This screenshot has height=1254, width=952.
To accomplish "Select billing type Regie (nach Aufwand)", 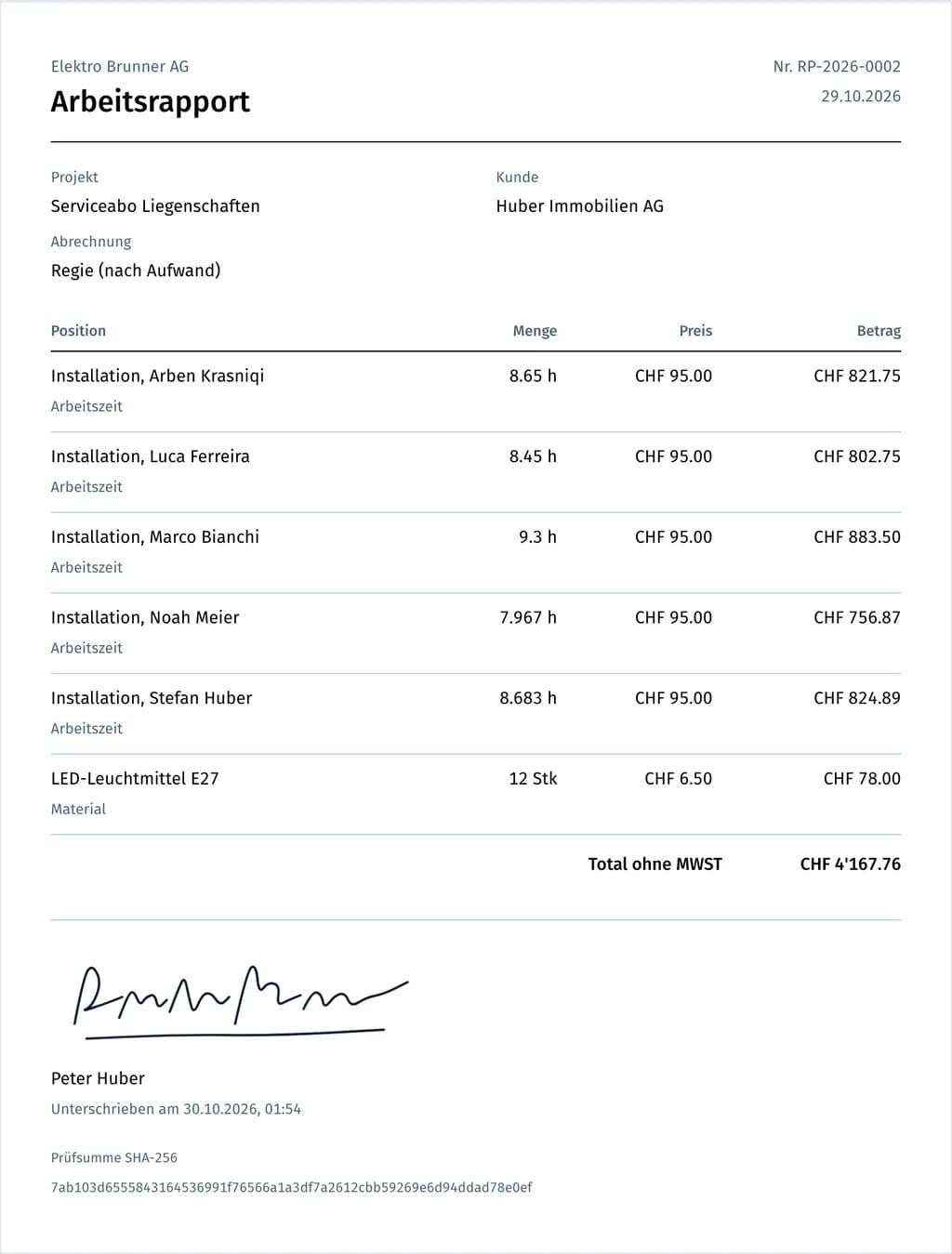I will pyautogui.click(x=136, y=271).
